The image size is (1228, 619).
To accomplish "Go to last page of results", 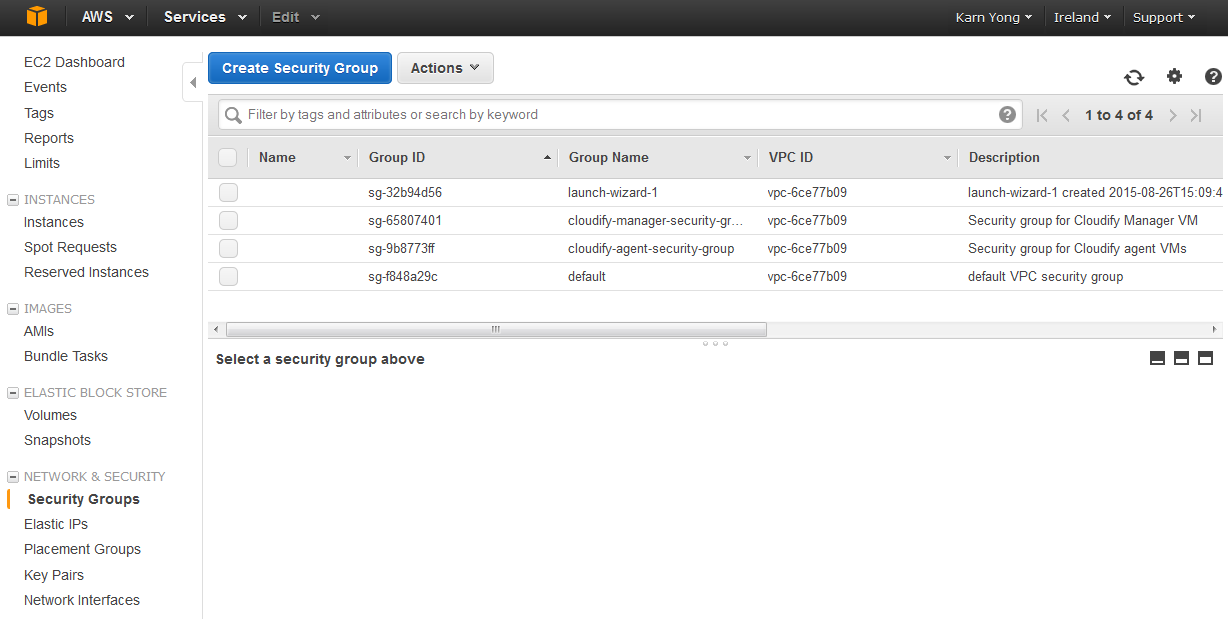I will [x=1196, y=115].
